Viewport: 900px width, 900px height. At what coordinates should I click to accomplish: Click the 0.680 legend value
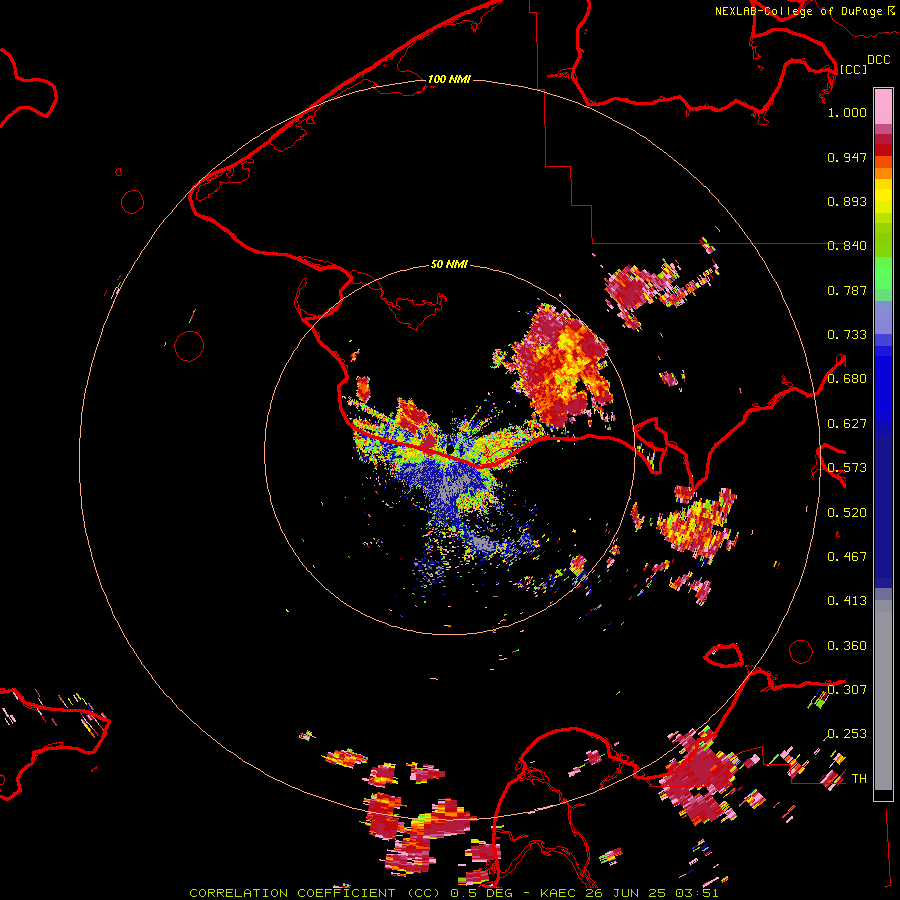847,379
